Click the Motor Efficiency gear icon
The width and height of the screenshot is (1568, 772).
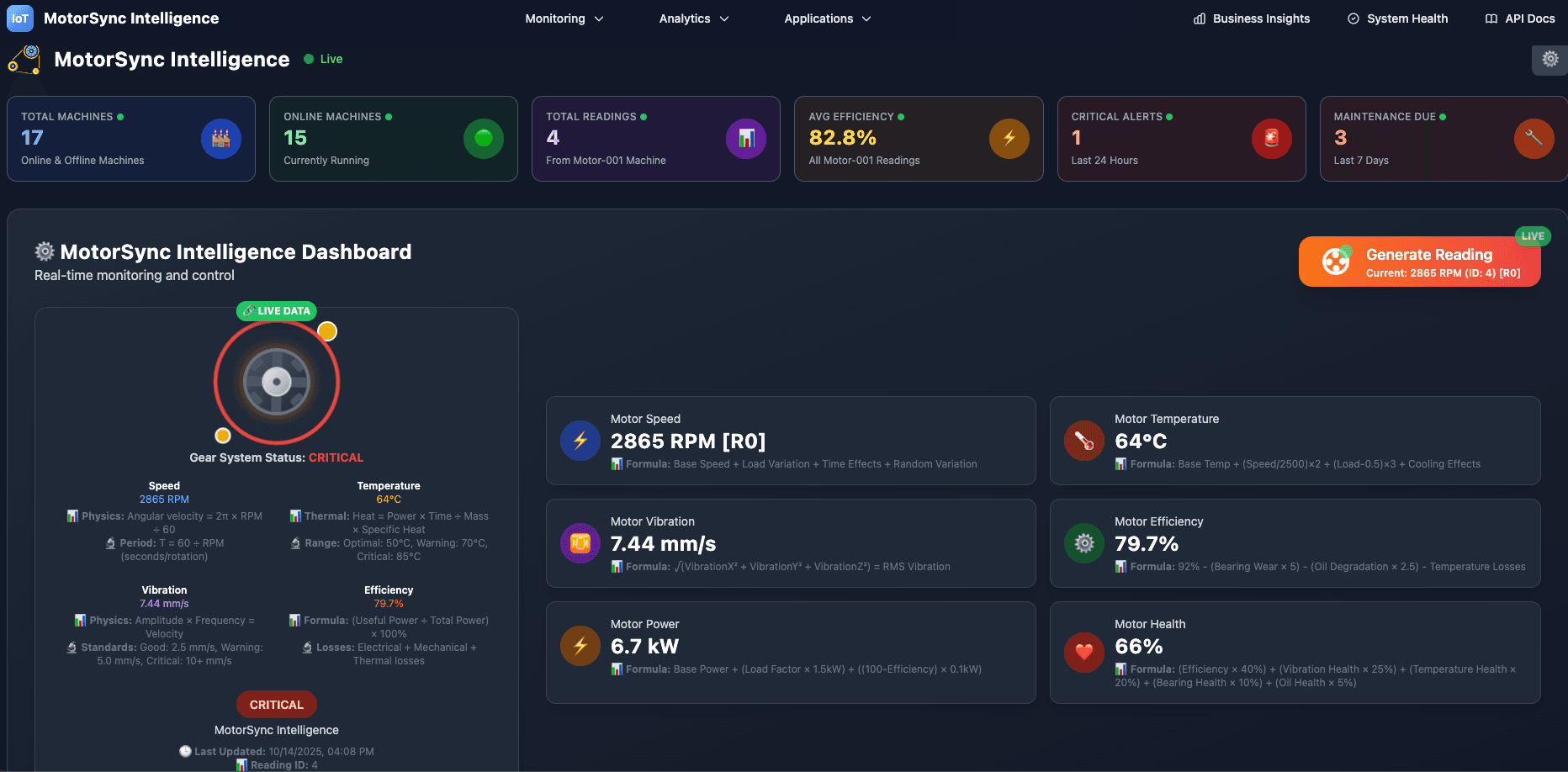click(x=1083, y=542)
